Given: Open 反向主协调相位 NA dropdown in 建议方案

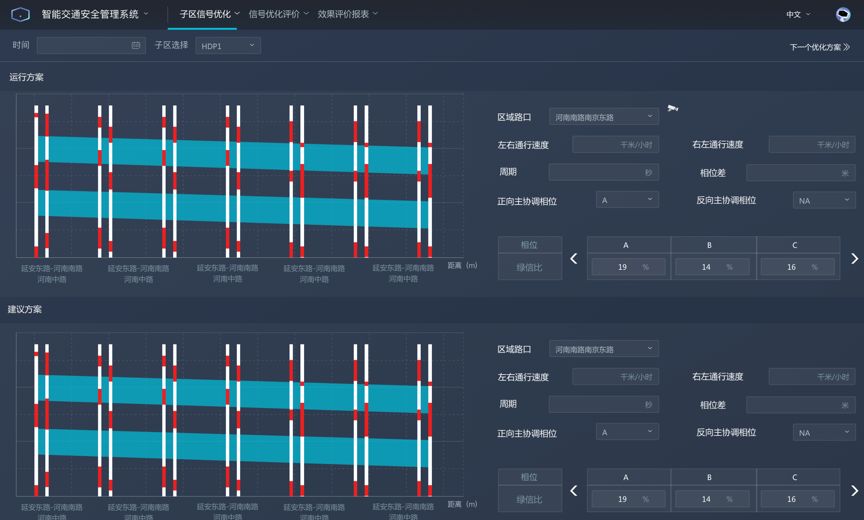Looking at the screenshot, I should 824,433.
